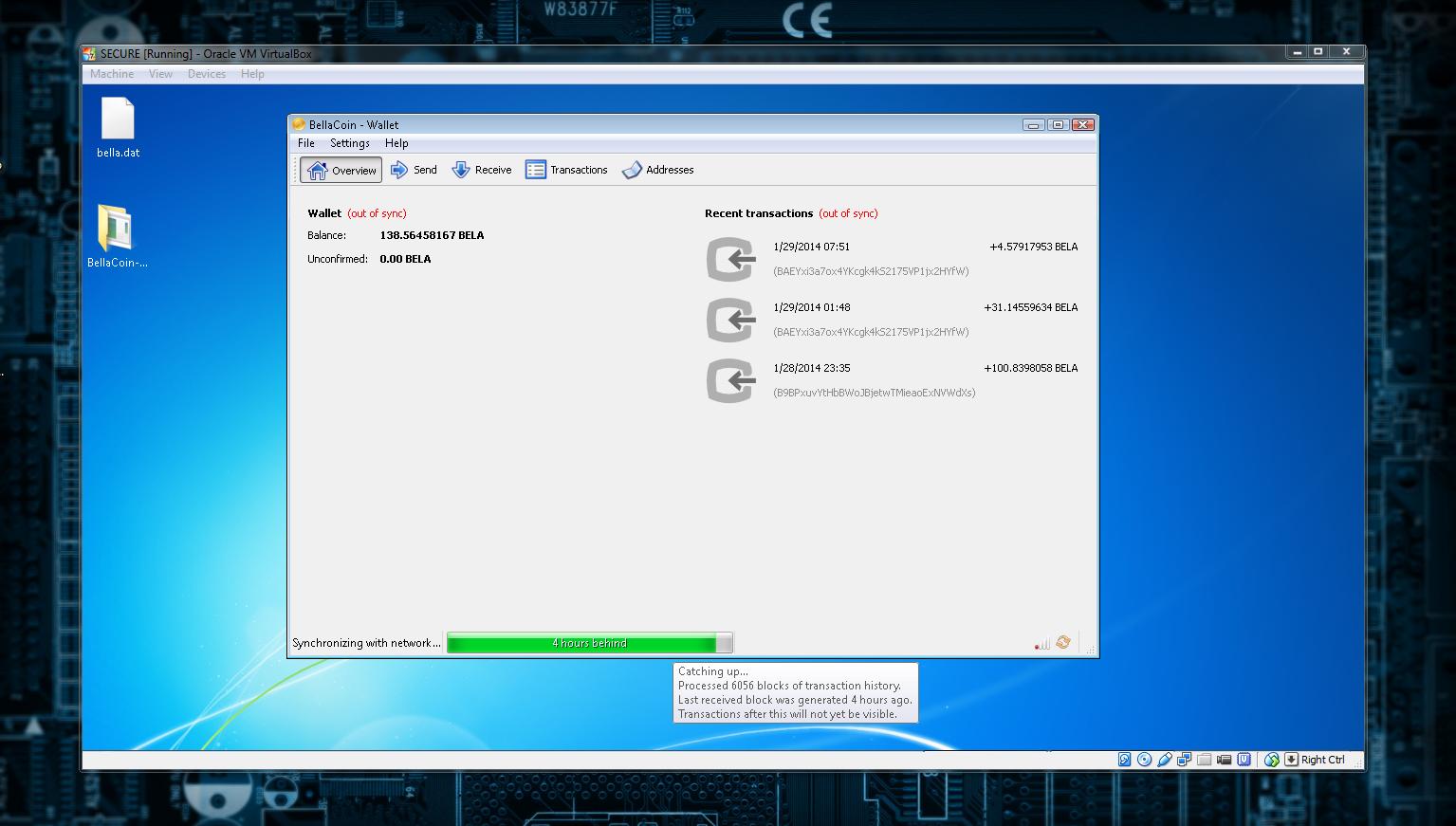Click VirtualBox mouse integration indicator icon
This screenshot has width=1456, height=826.
(x=1272, y=760)
